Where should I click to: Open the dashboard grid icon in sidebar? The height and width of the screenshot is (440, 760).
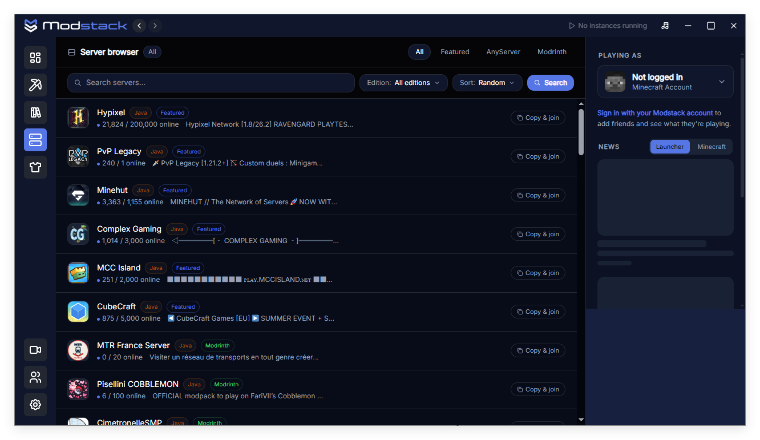coord(35,58)
